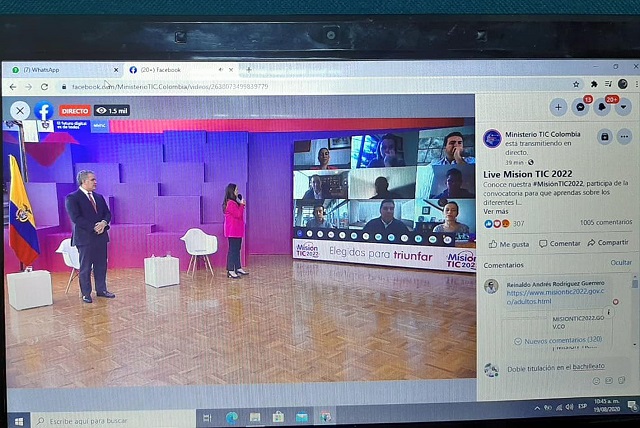Click the DIRECTO live badge
The image size is (640, 428).
click(75, 111)
